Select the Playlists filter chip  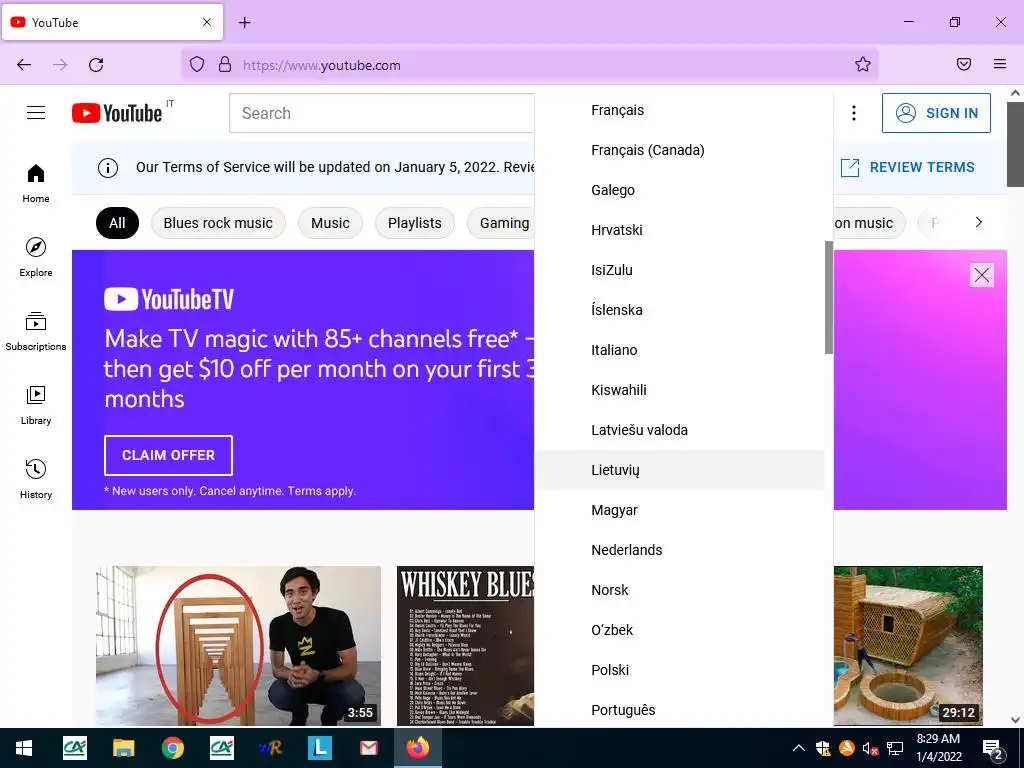pos(415,223)
